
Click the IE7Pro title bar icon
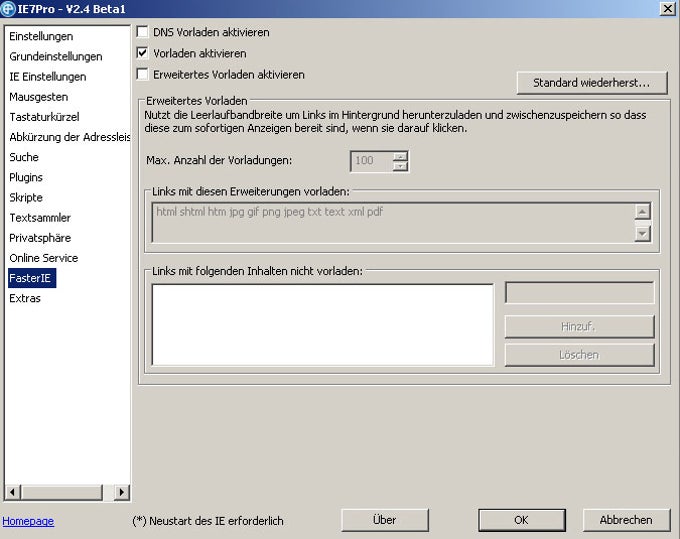point(8,9)
